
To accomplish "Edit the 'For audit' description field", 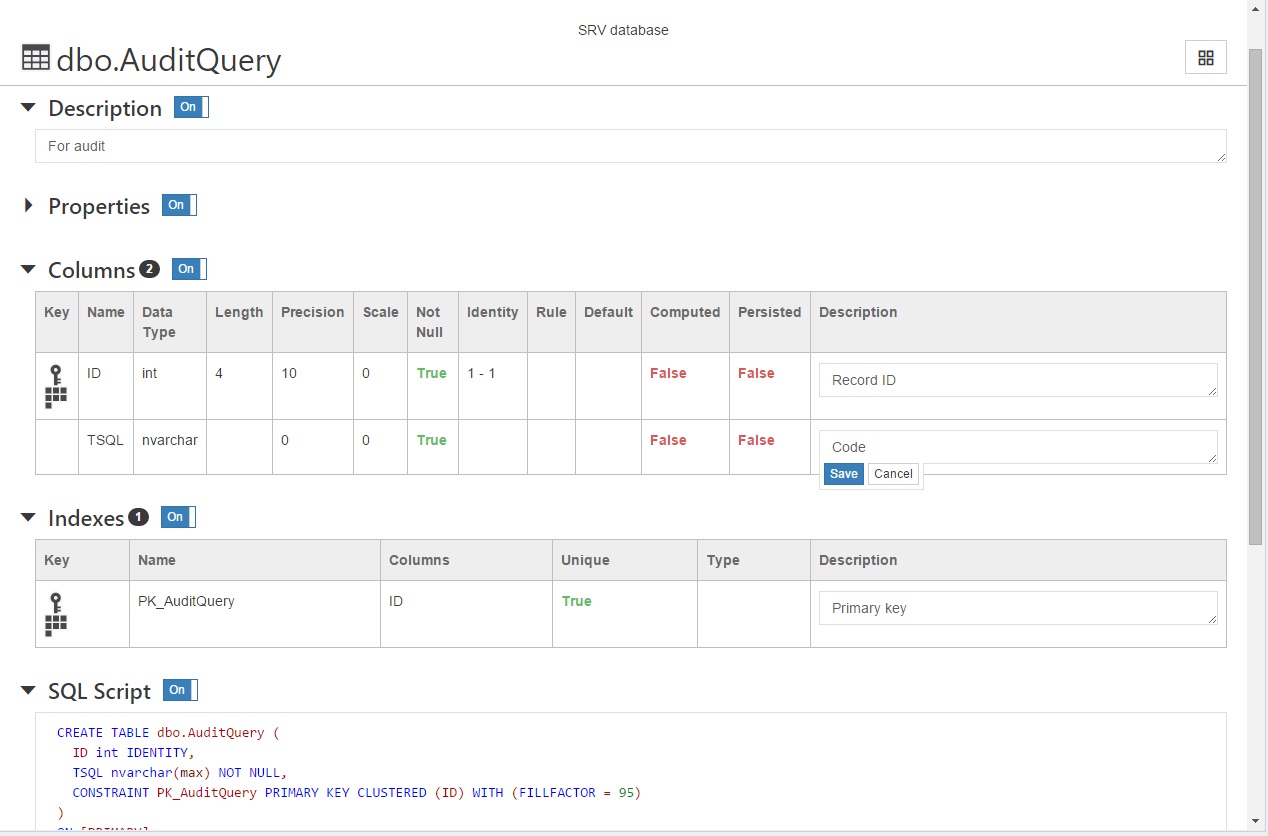I will (630, 146).
